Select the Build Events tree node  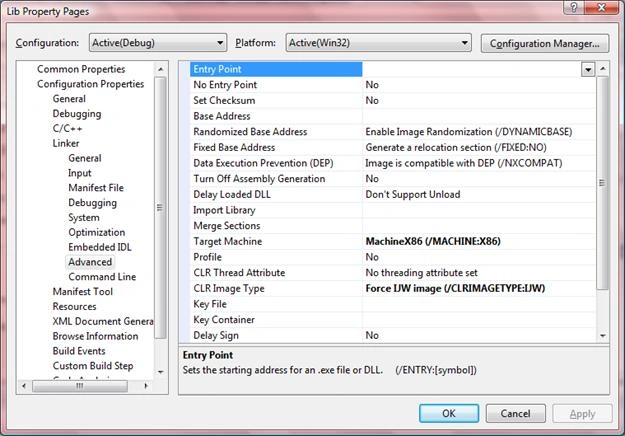[79, 351]
